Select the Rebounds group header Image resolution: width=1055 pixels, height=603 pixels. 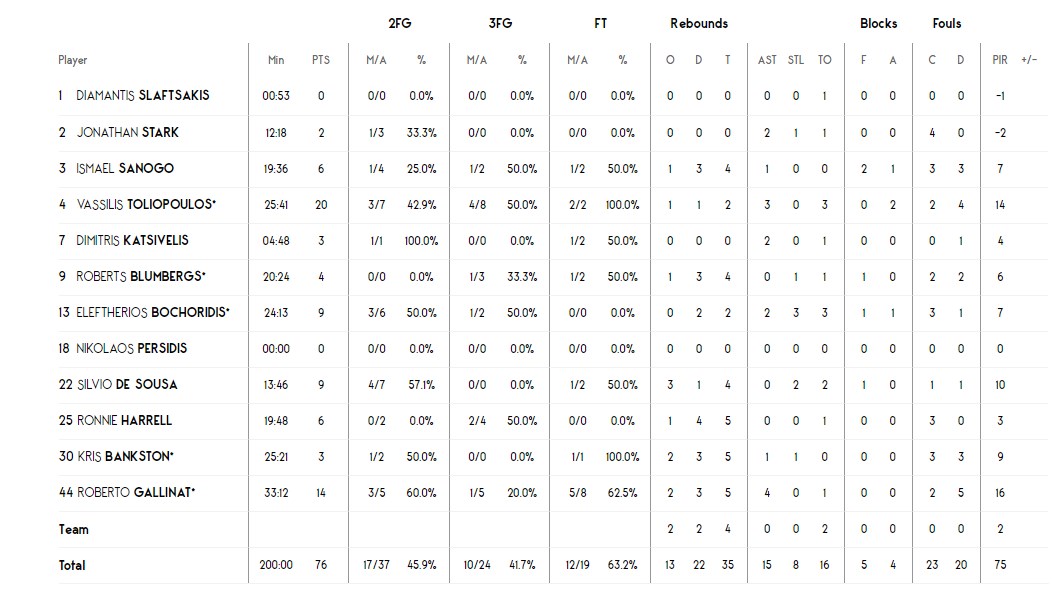click(x=699, y=23)
